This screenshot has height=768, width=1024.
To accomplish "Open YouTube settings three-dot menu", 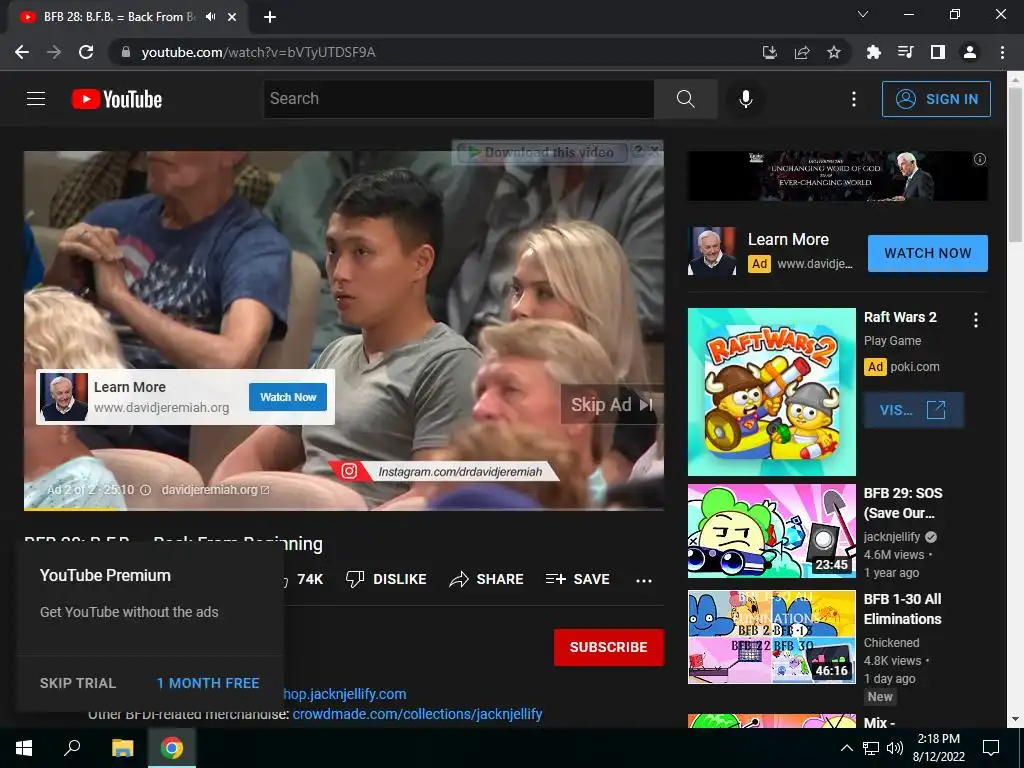I will pyautogui.click(x=854, y=99).
